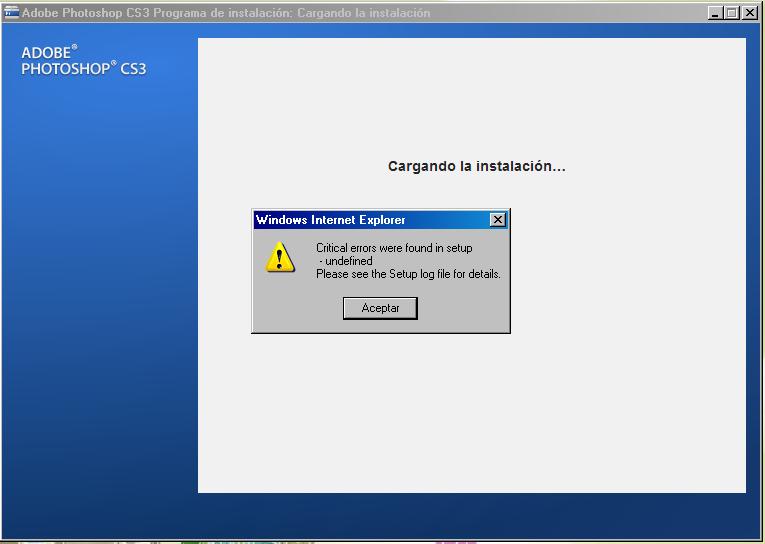765x544 pixels.
Task: Maximize the Photoshop CS3 installer window
Action: (731, 13)
